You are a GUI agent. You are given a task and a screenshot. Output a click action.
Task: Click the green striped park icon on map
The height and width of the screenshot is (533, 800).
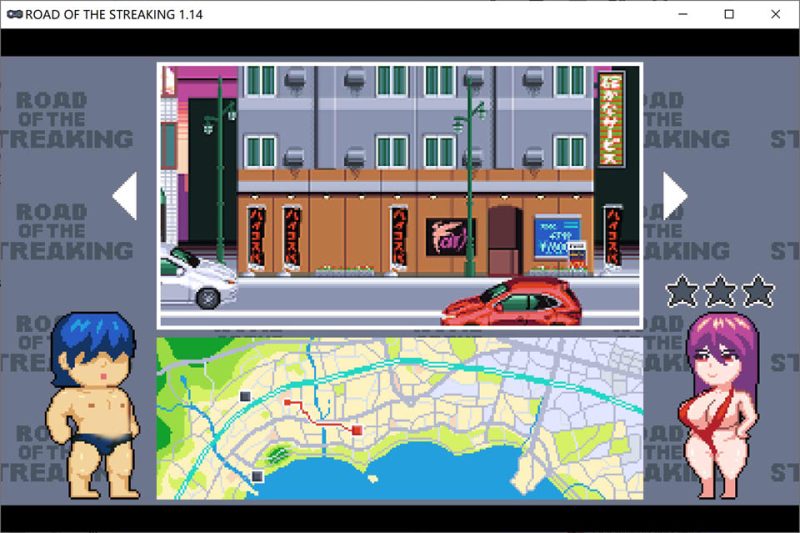coord(280,453)
